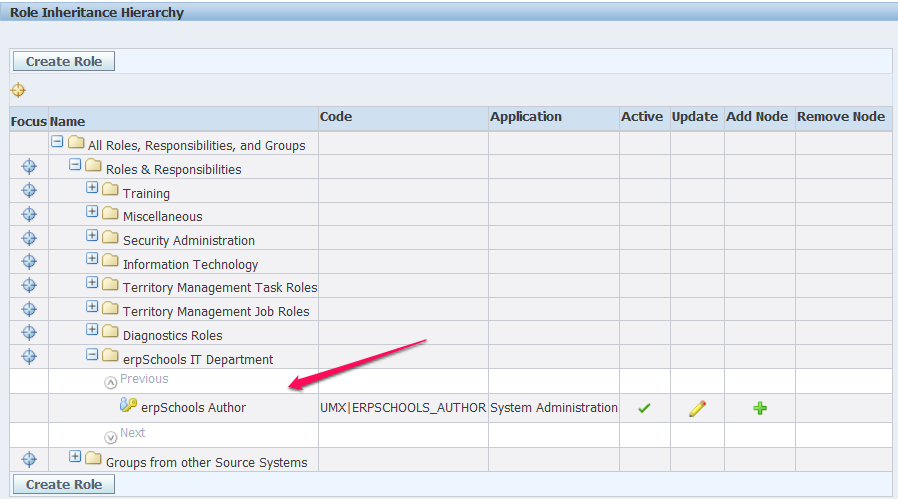898x499 pixels.
Task: Click the Next down-arrow icon
Action: click(111, 438)
